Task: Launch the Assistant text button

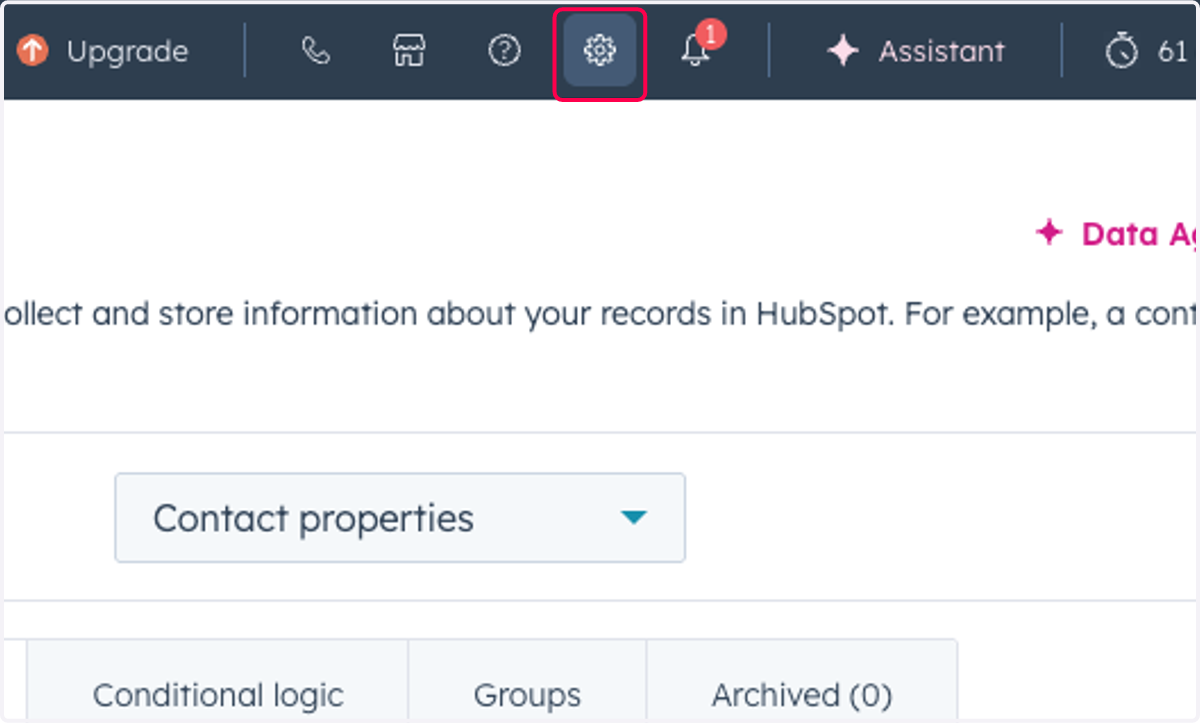Action: point(941,51)
